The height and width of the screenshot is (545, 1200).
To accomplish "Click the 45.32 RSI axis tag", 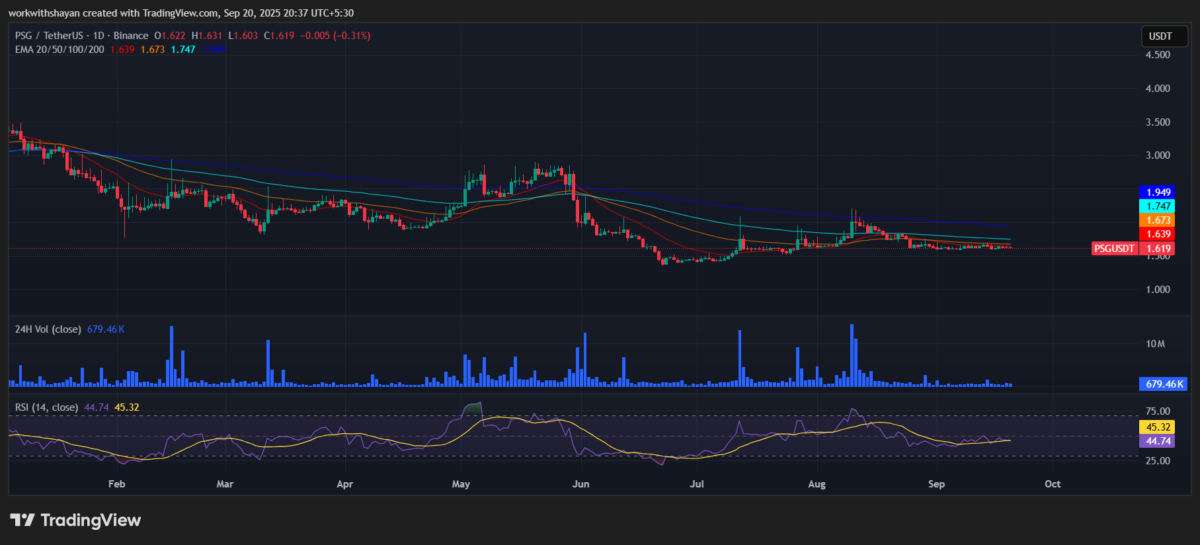I will [x=1158, y=426].
